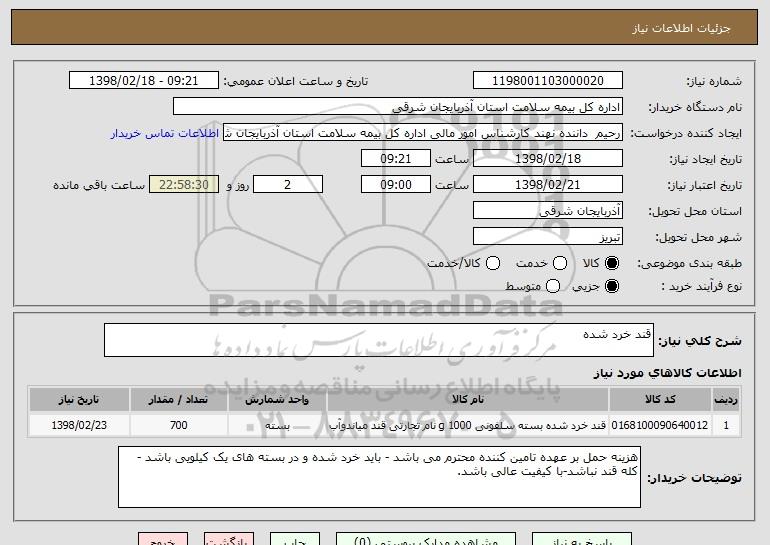Click the ردیف column header
This screenshot has height=545, width=770.
pyautogui.click(x=726, y=400)
